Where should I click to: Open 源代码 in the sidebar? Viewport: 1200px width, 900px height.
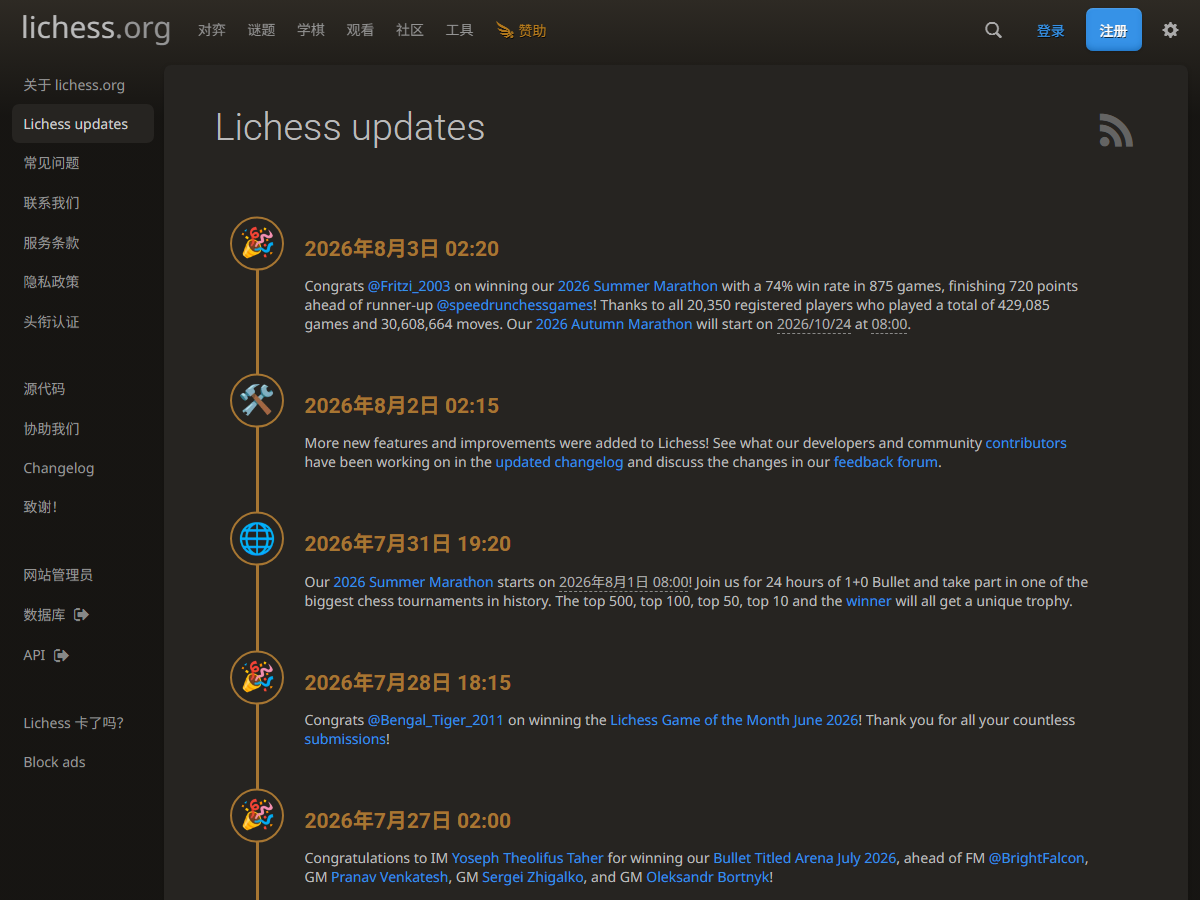[83, 389]
